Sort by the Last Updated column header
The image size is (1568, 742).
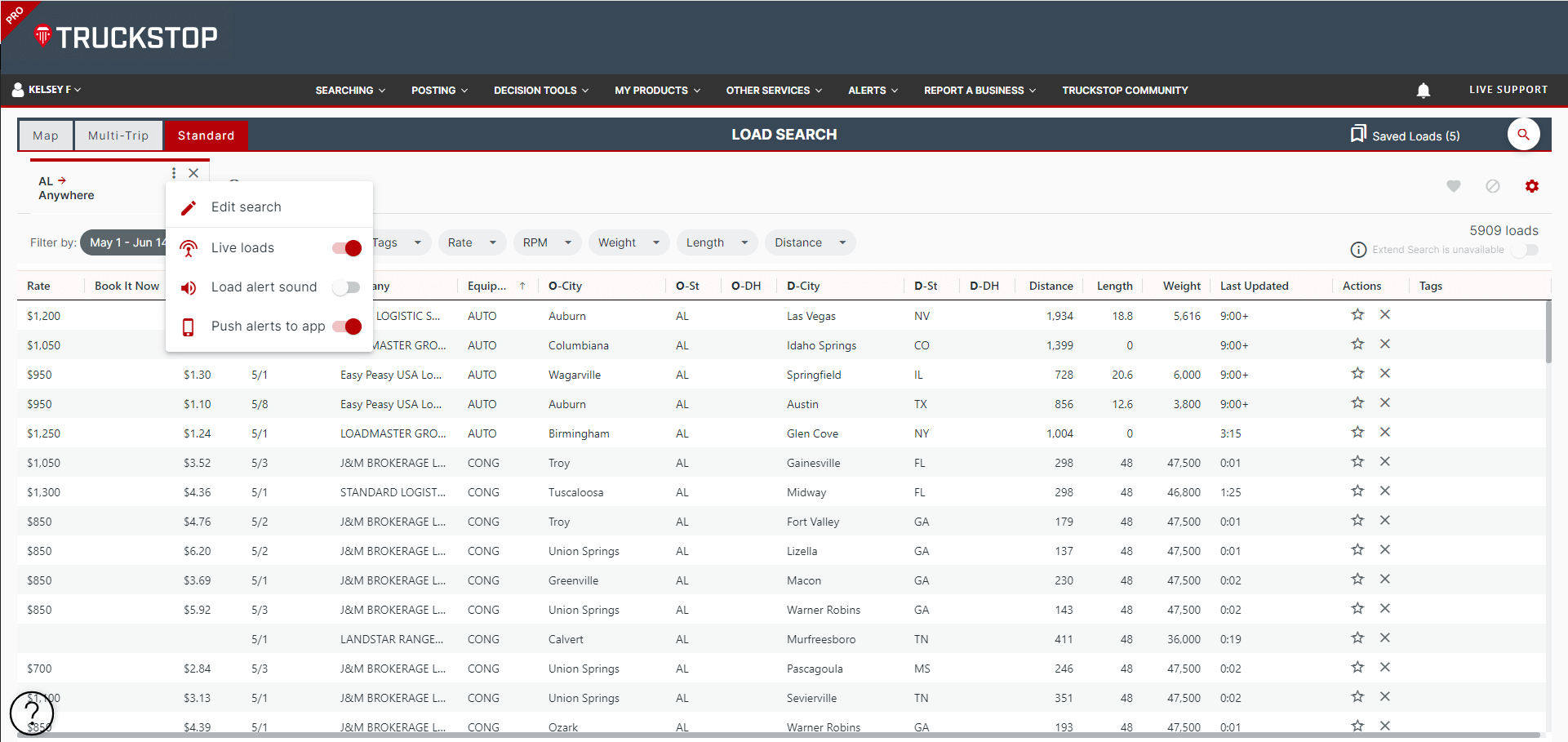coord(1254,286)
